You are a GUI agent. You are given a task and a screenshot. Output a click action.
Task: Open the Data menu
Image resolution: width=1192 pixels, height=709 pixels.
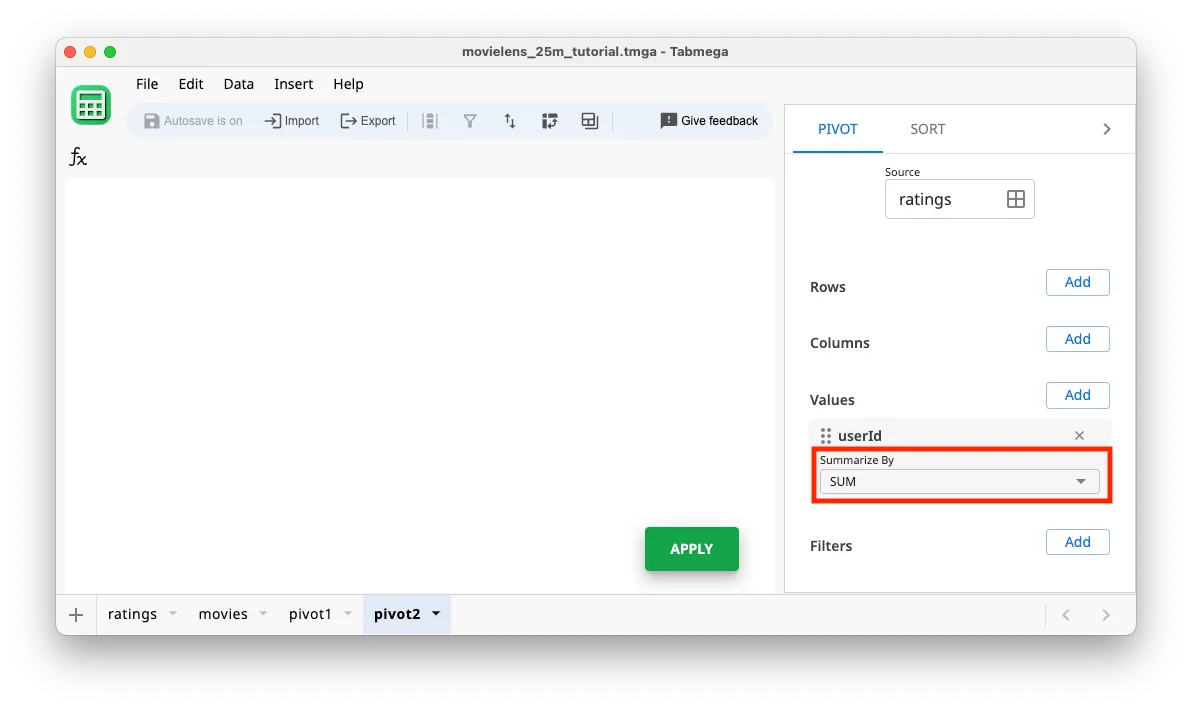click(238, 84)
